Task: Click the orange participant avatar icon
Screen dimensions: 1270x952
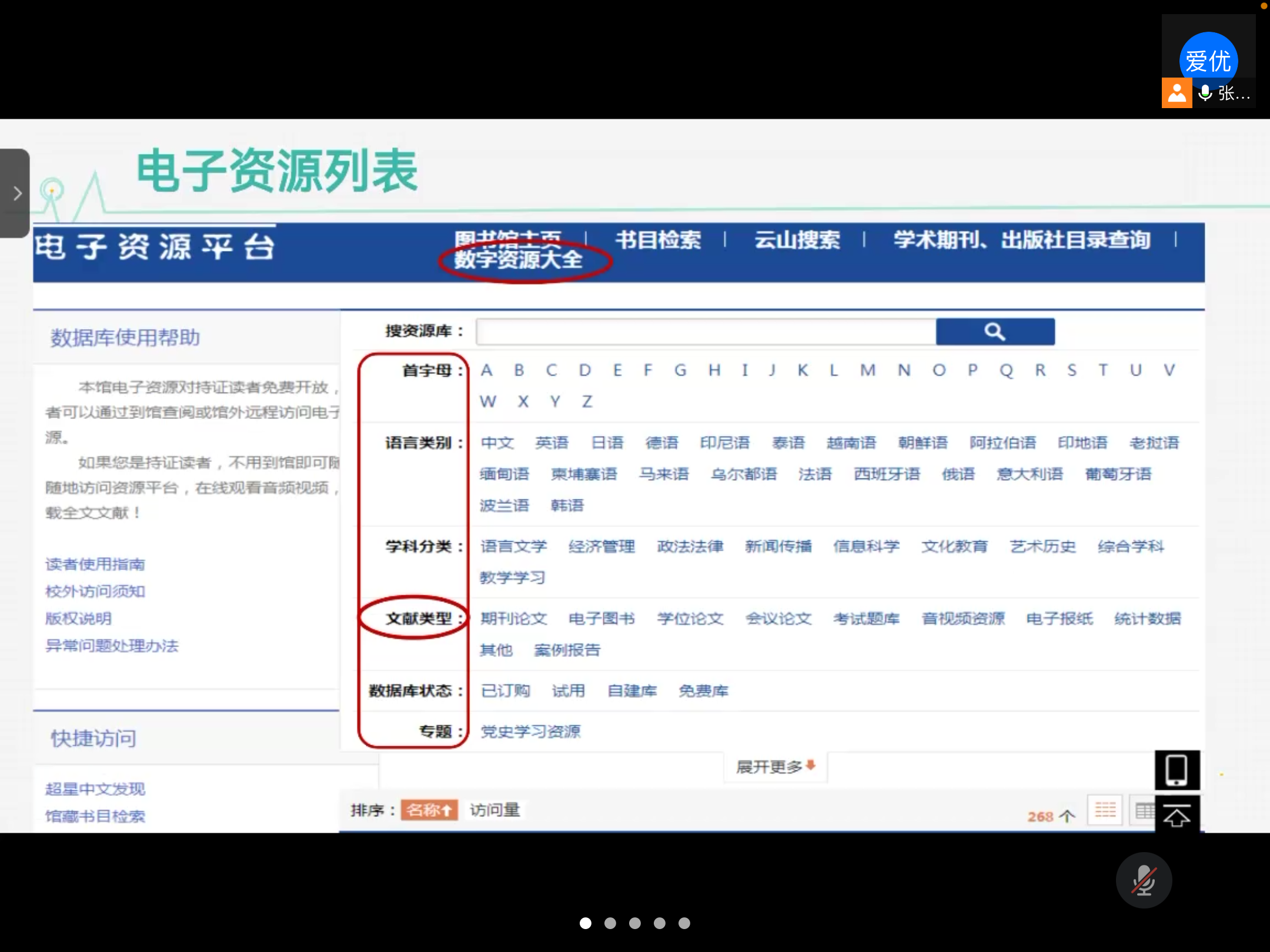Action: coord(1177,93)
